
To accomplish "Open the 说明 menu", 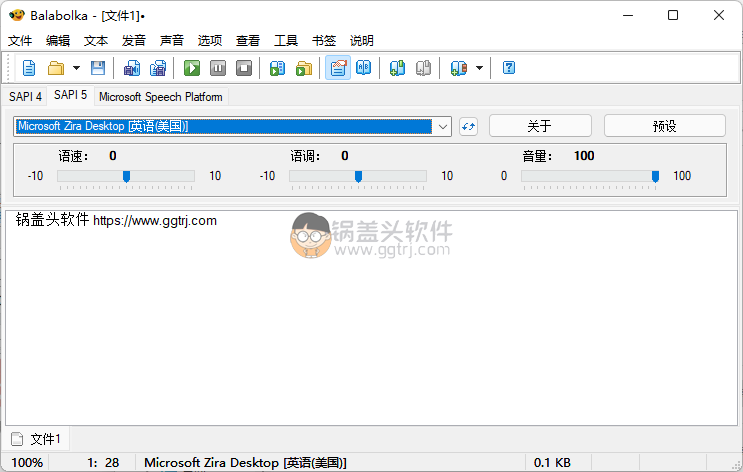I will (362, 41).
